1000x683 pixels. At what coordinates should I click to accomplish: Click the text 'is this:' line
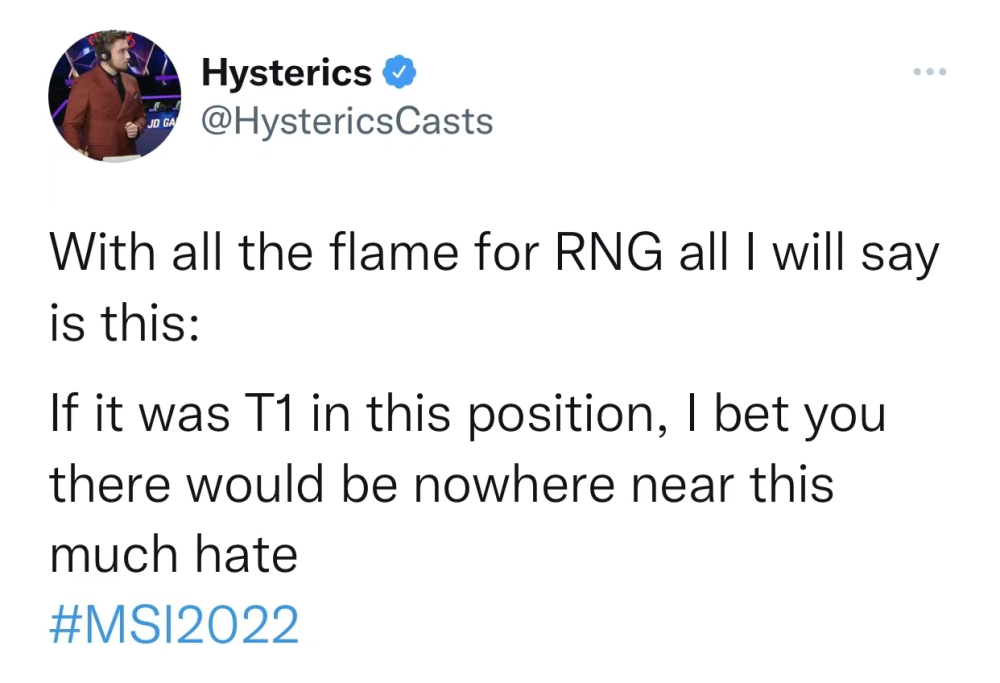[123, 325]
